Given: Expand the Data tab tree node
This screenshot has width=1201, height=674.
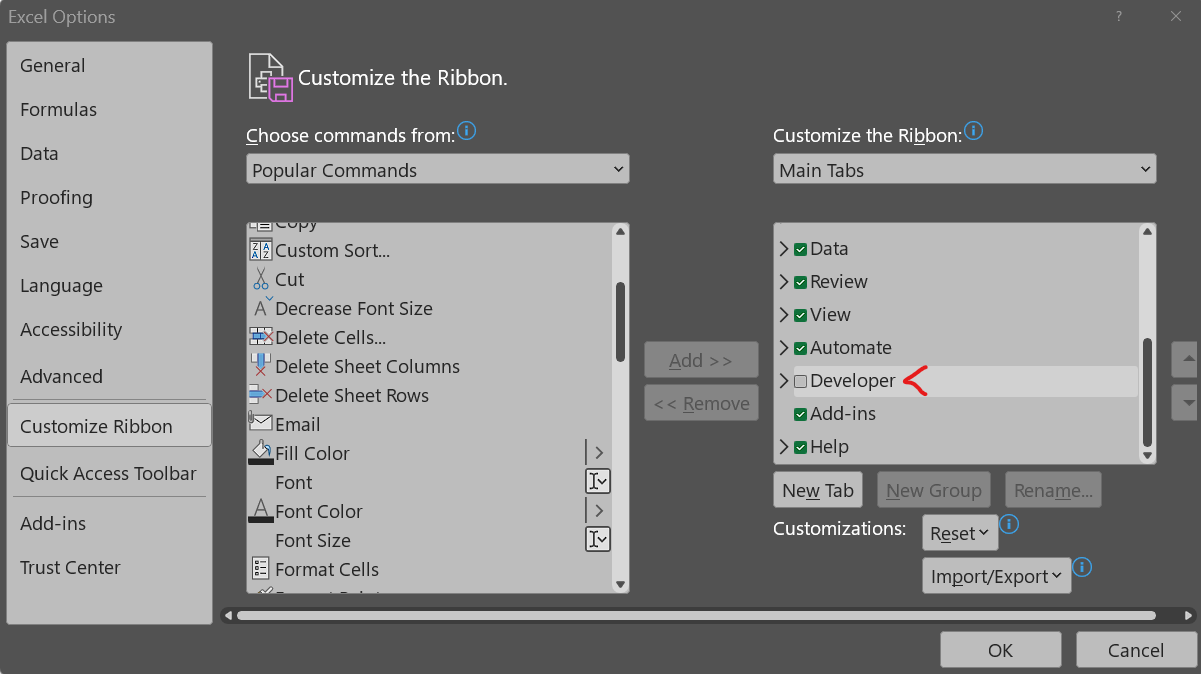Looking at the screenshot, I should pos(784,249).
